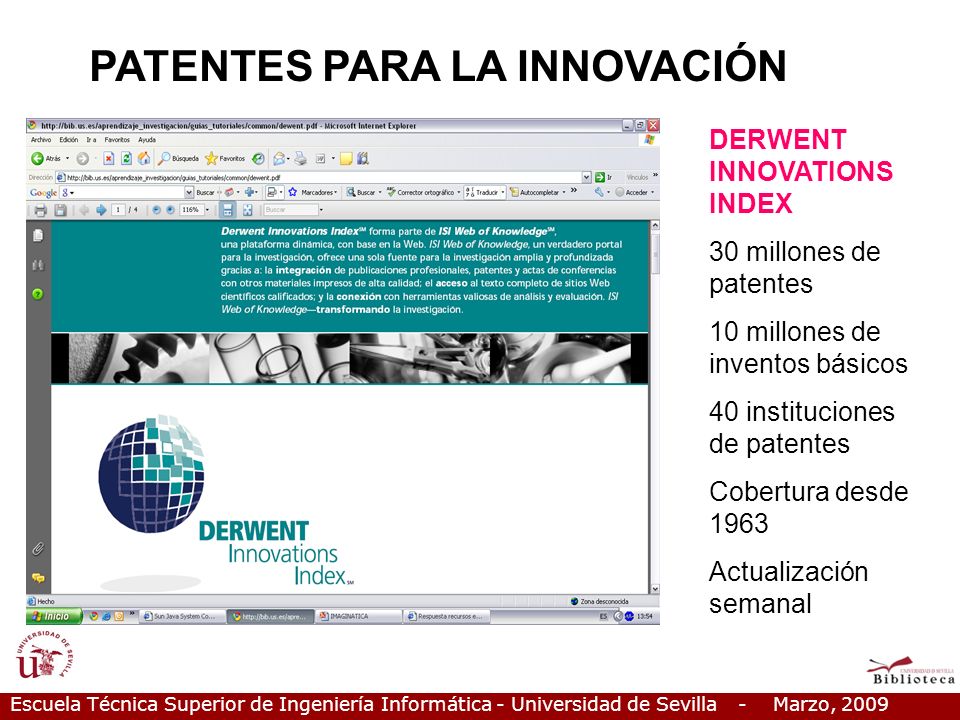Zoom out with the PDF minus button
The height and width of the screenshot is (720, 960).
(x=156, y=210)
